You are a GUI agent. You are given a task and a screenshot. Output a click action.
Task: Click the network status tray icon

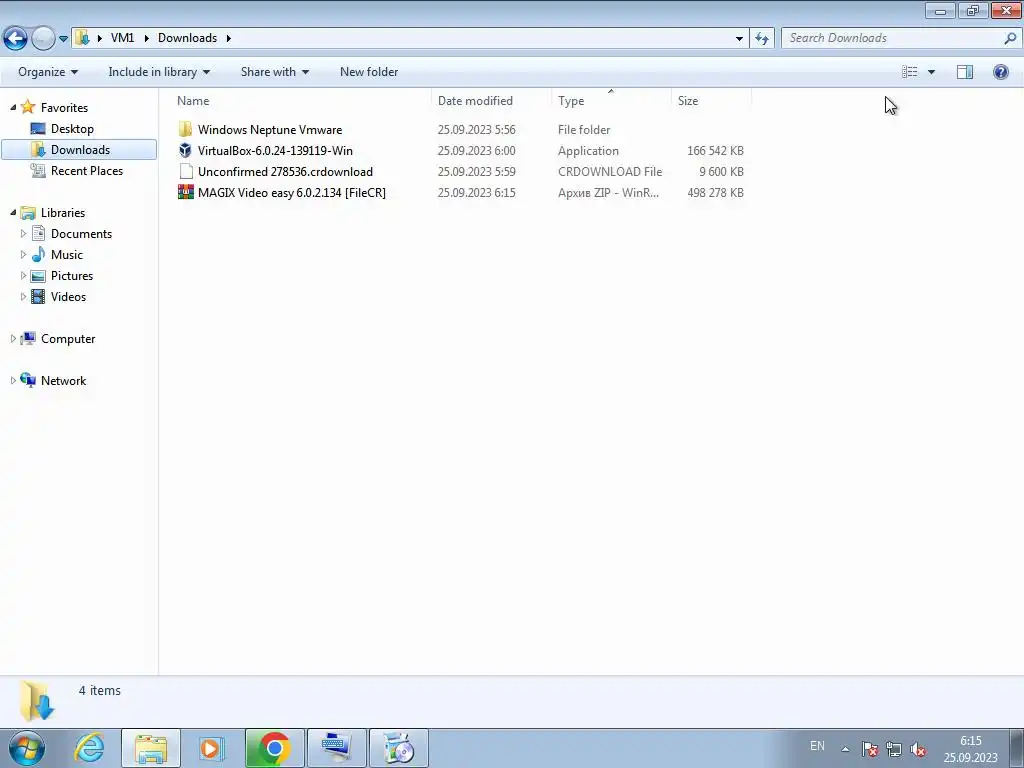894,749
